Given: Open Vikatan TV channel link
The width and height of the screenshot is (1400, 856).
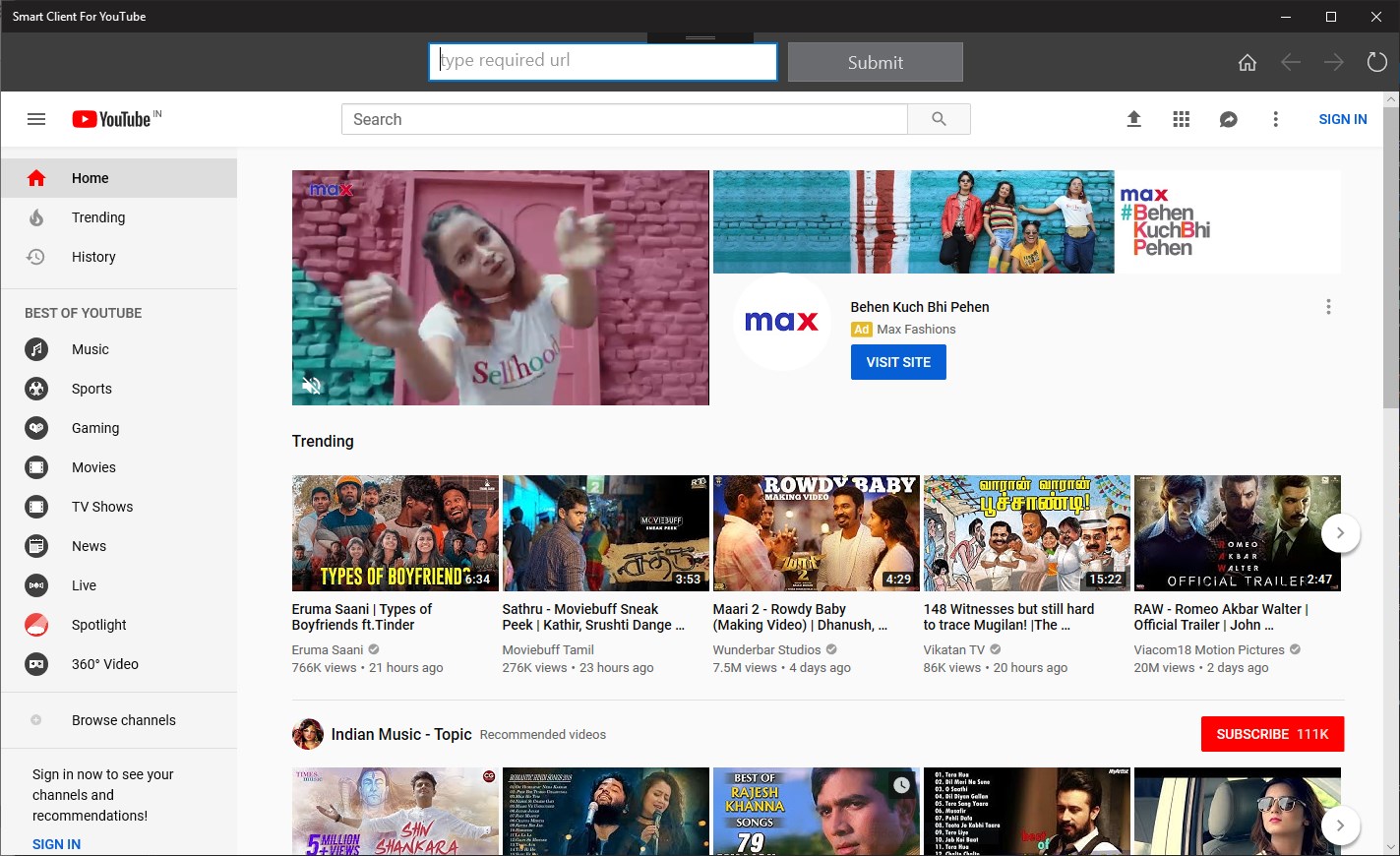Looking at the screenshot, I should (x=954, y=649).
